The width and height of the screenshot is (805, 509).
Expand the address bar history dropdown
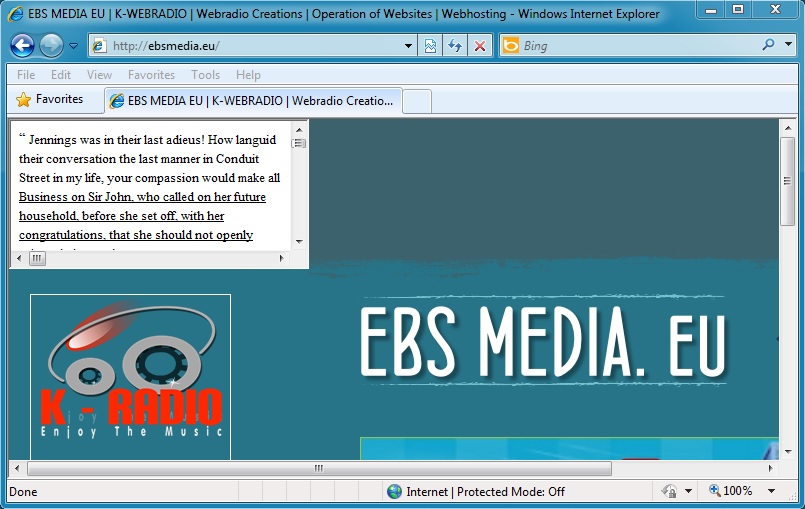[408, 46]
